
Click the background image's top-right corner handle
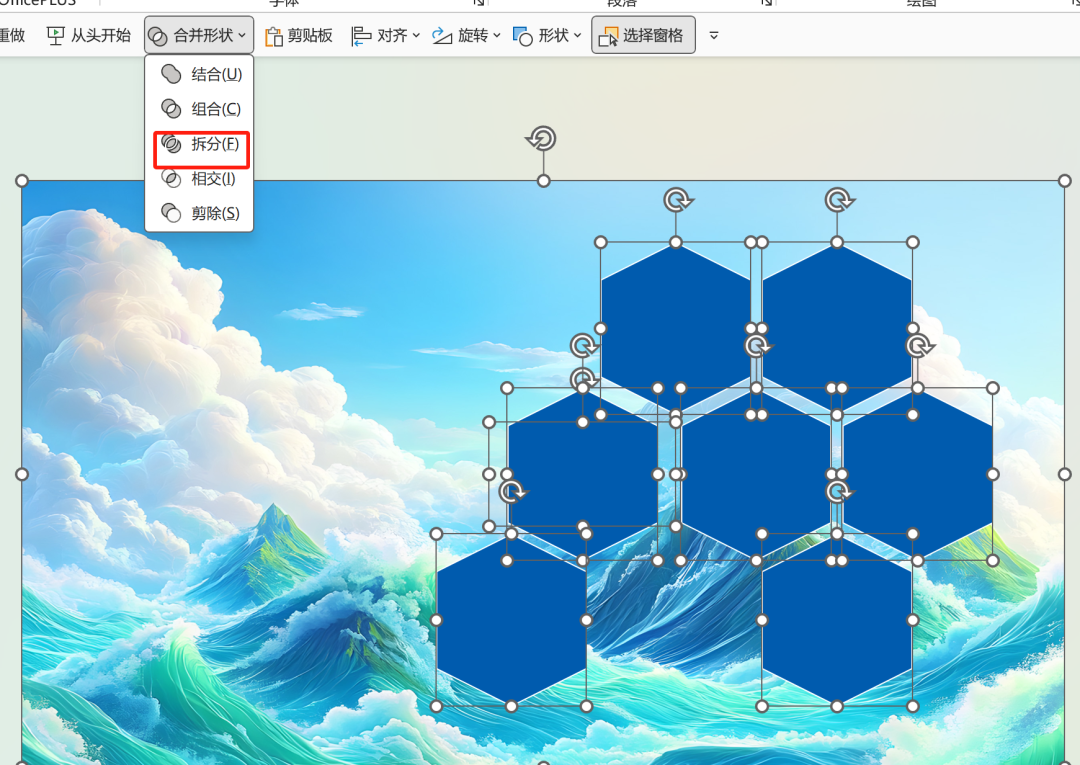click(x=1065, y=181)
